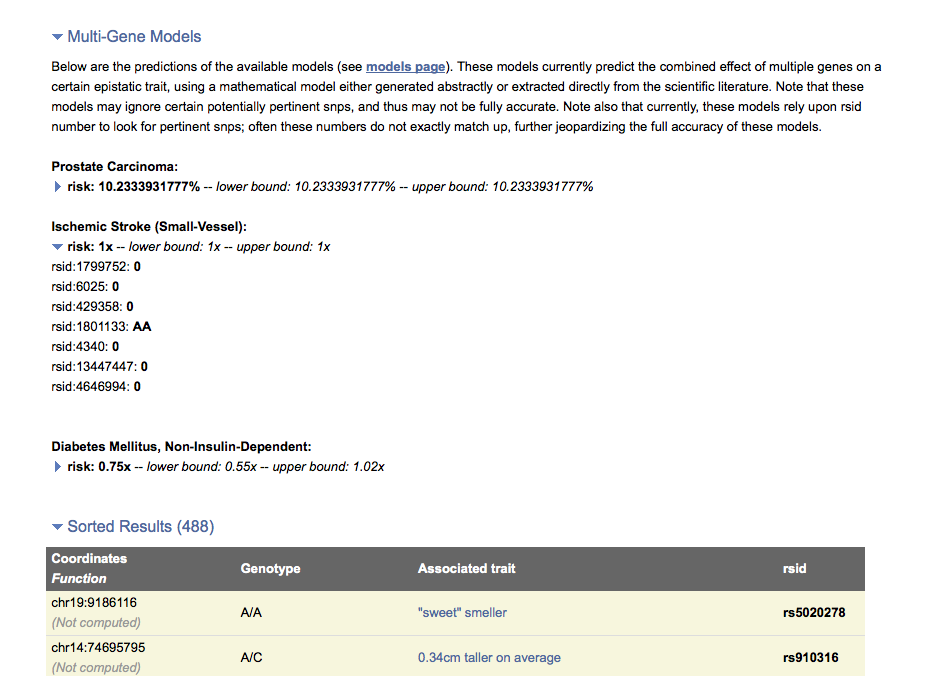
Task: Open the "sweet" smeller trait link
Action: pyautogui.click(x=462, y=612)
